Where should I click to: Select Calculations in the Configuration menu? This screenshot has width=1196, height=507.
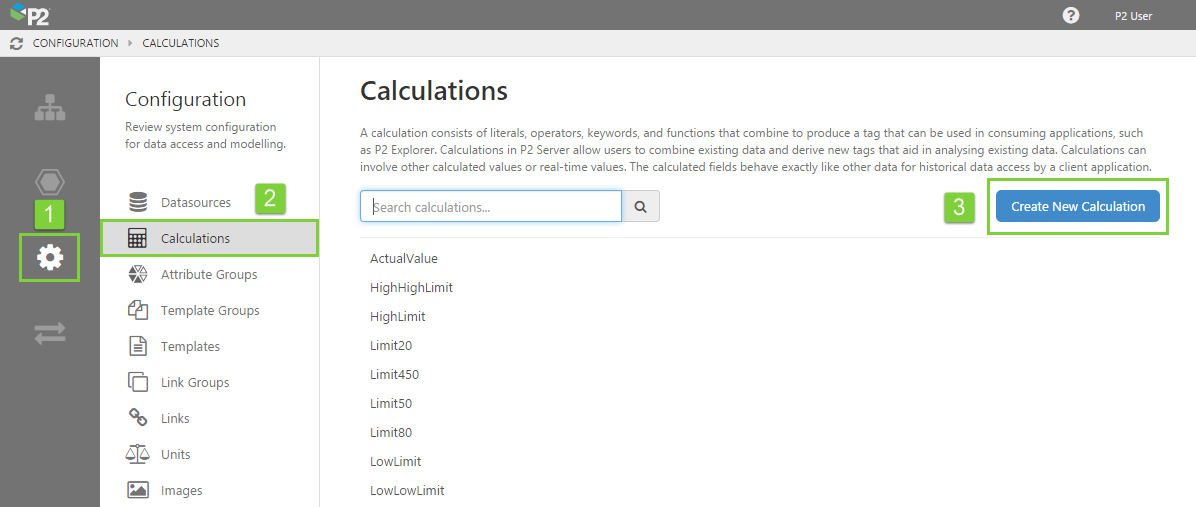[195, 238]
